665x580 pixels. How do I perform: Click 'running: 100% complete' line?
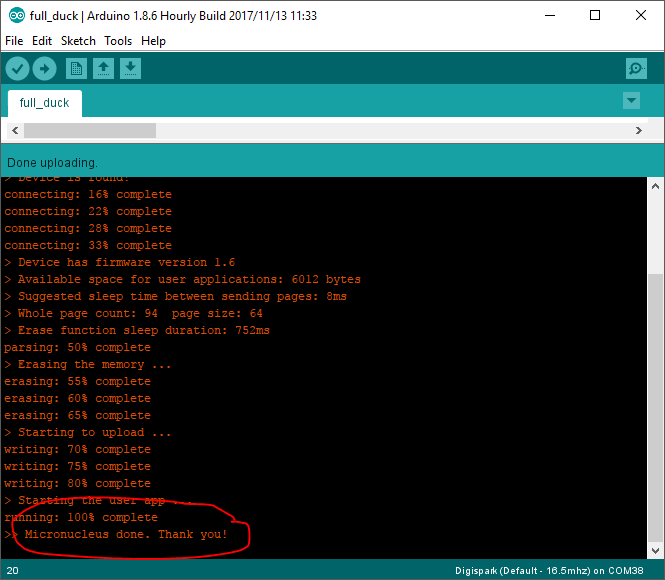click(81, 517)
